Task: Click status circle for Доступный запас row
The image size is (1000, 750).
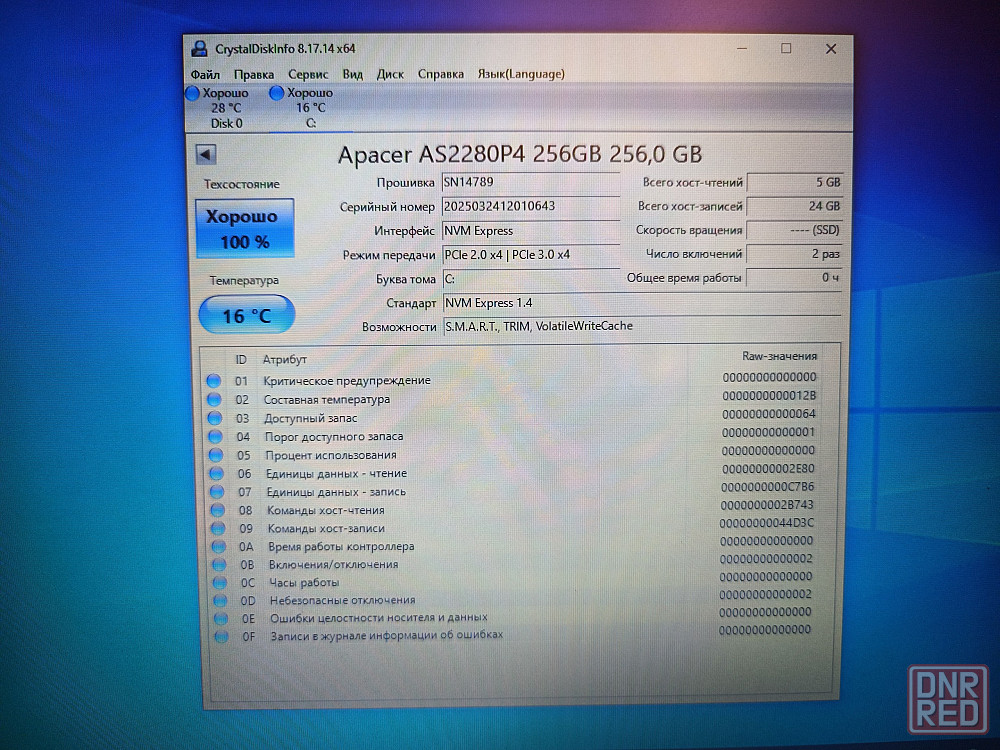Action: [214, 418]
